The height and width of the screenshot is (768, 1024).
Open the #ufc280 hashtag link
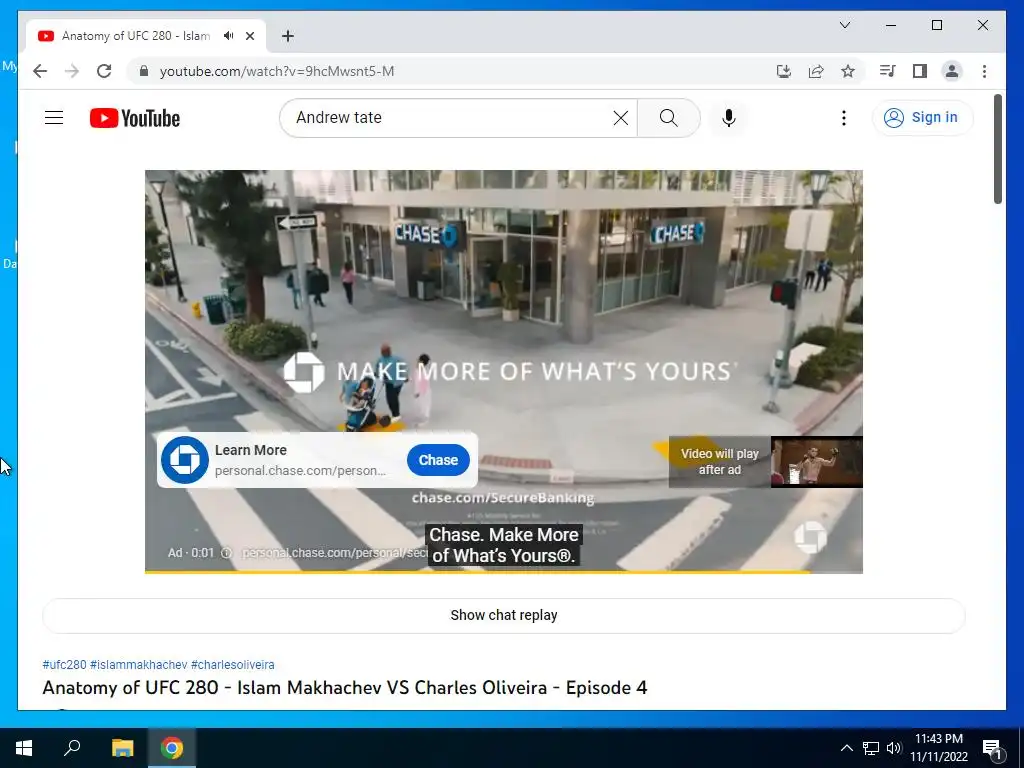click(x=64, y=665)
